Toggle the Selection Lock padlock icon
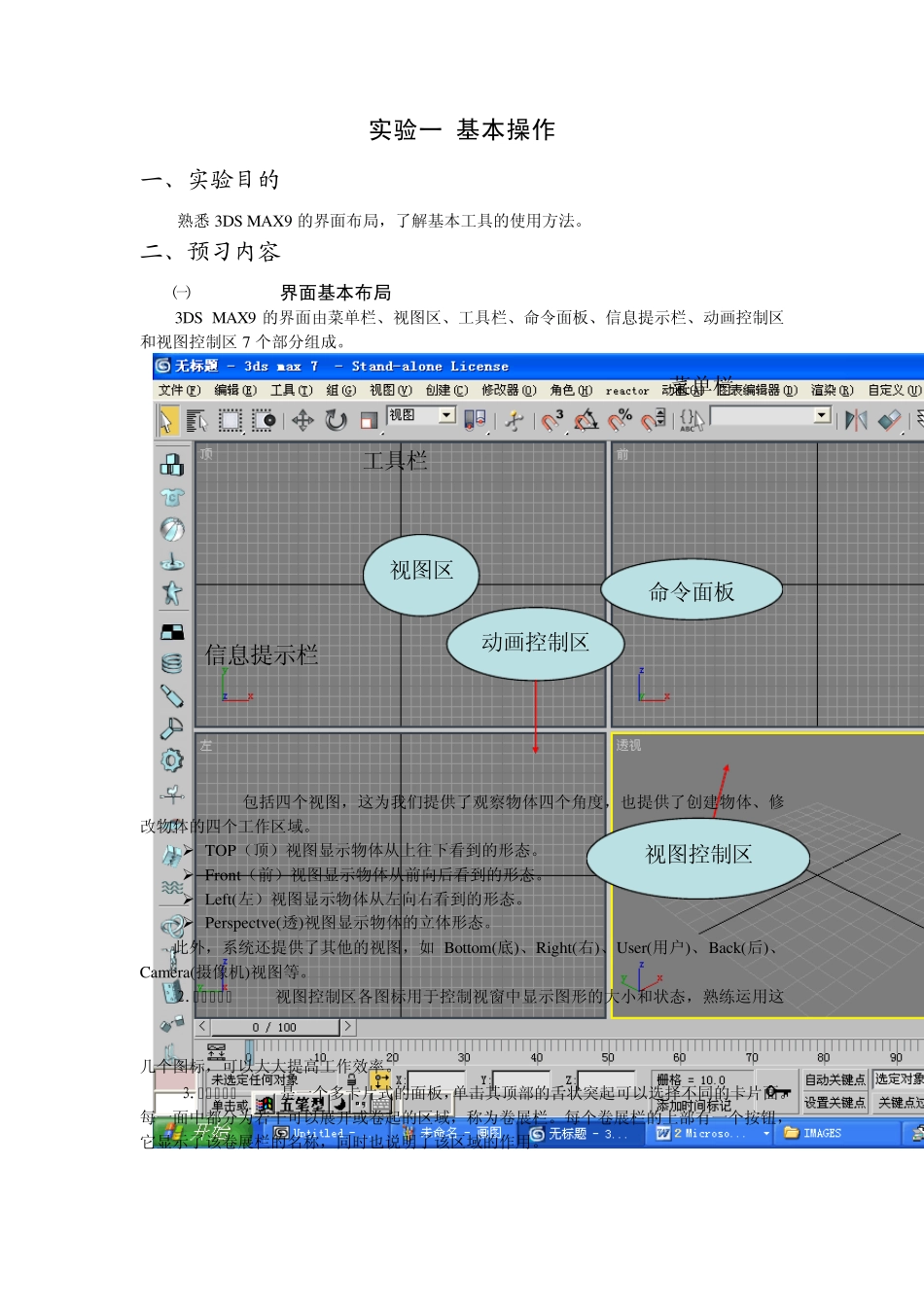The height and width of the screenshot is (1307, 924). click(352, 1080)
